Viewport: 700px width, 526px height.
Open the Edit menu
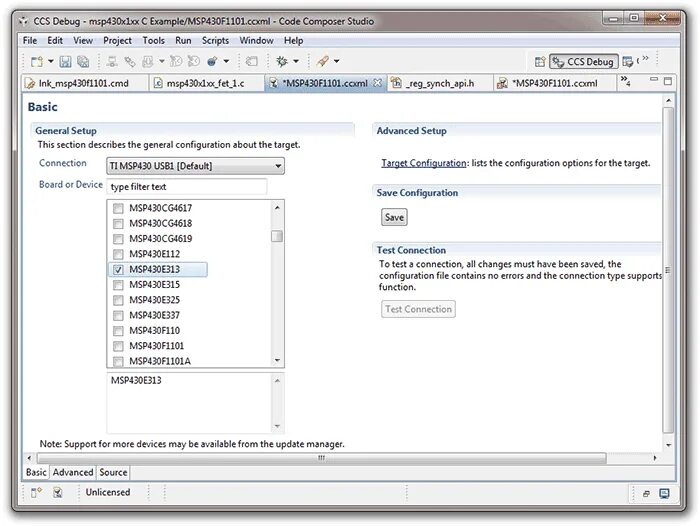tap(55, 40)
